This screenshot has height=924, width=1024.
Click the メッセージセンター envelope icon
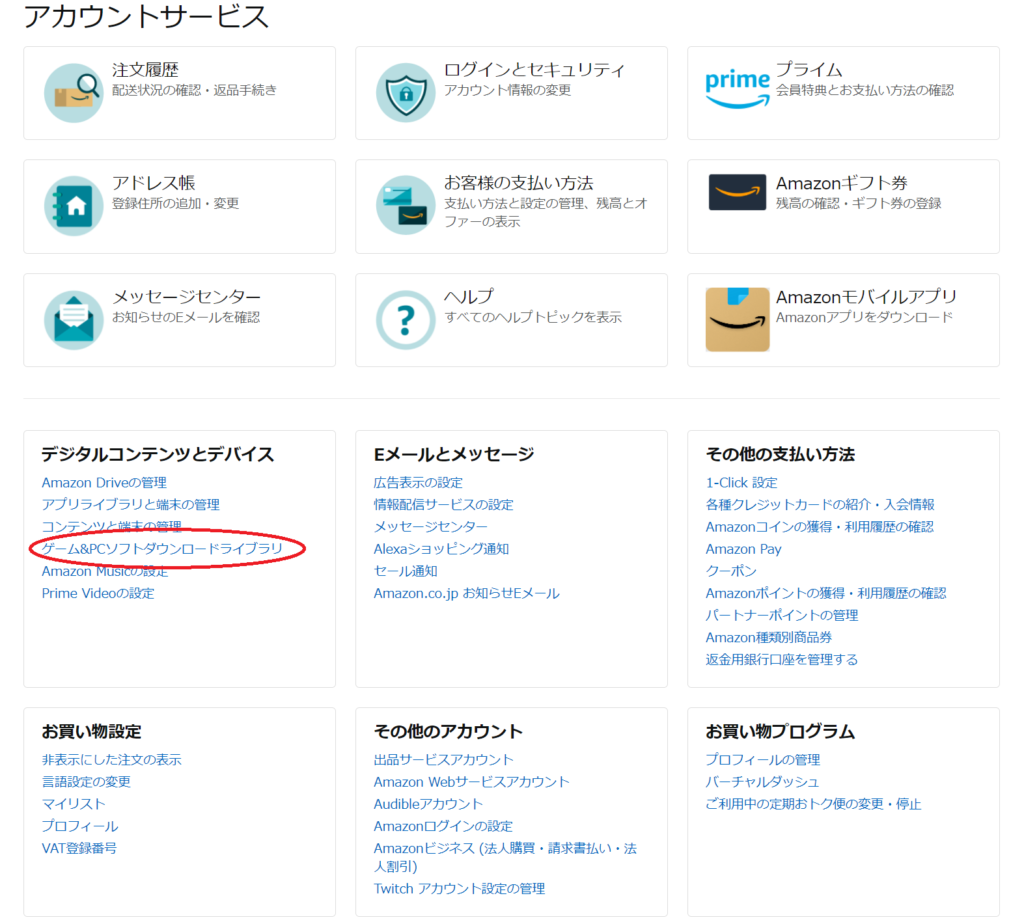[73, 319]
